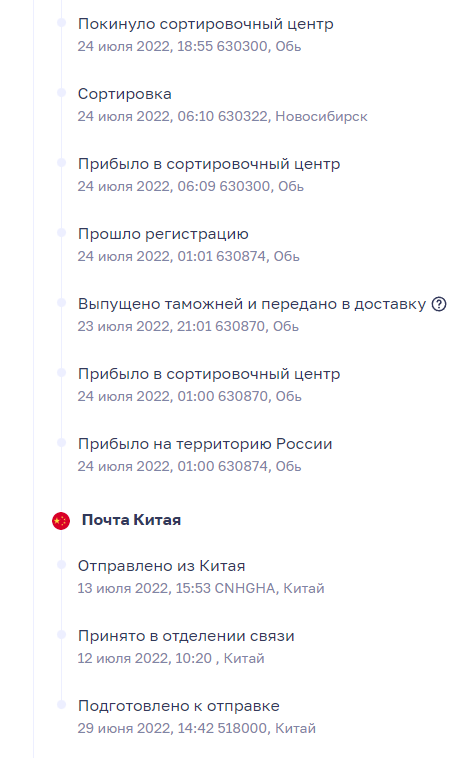Click timeline dot beside Подготовлено к отправке

(61, 705)
